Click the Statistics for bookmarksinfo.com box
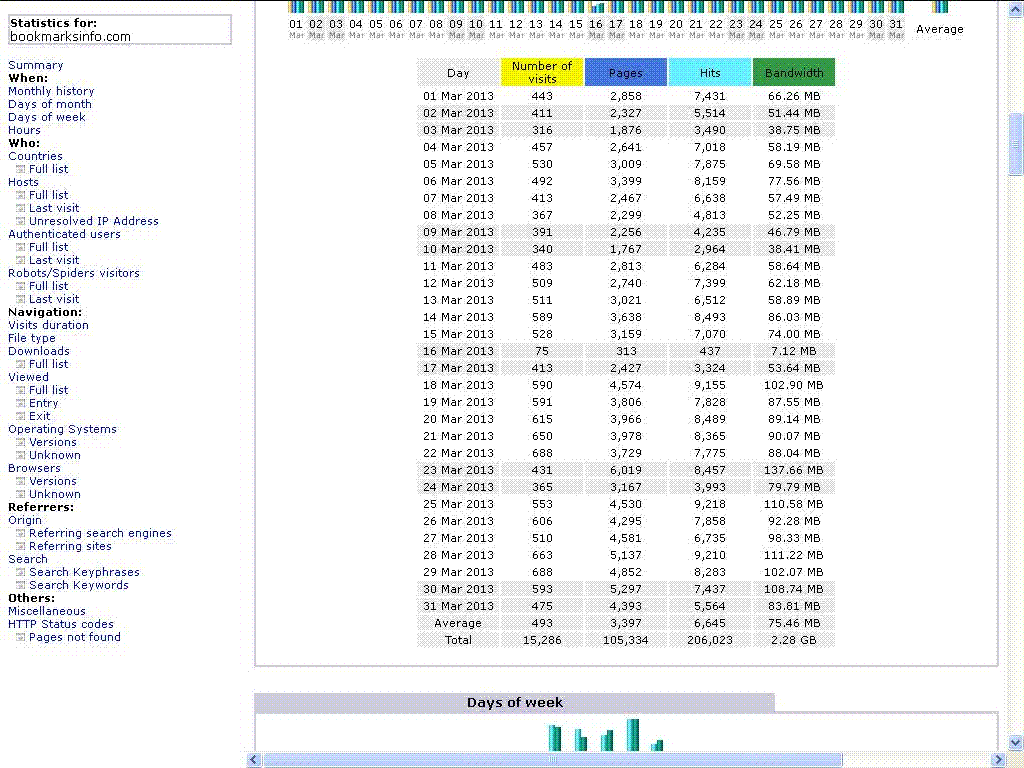 click(x=120, y=30)
